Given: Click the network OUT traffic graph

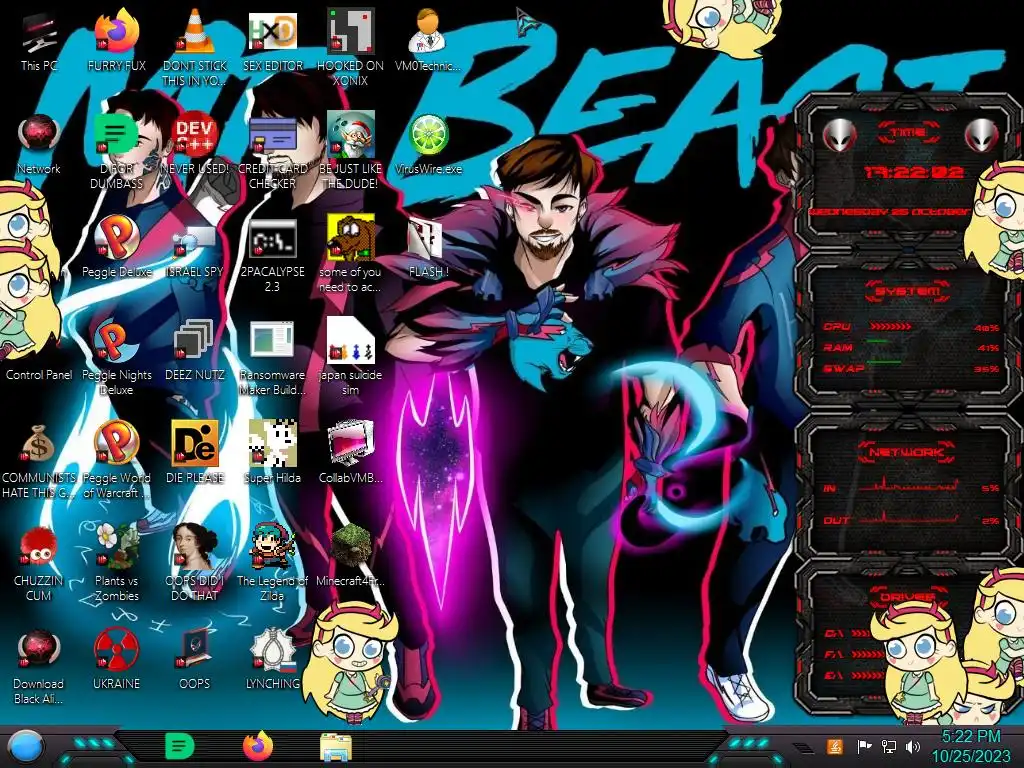Looking at the screenshot, I should click(908, 517).
